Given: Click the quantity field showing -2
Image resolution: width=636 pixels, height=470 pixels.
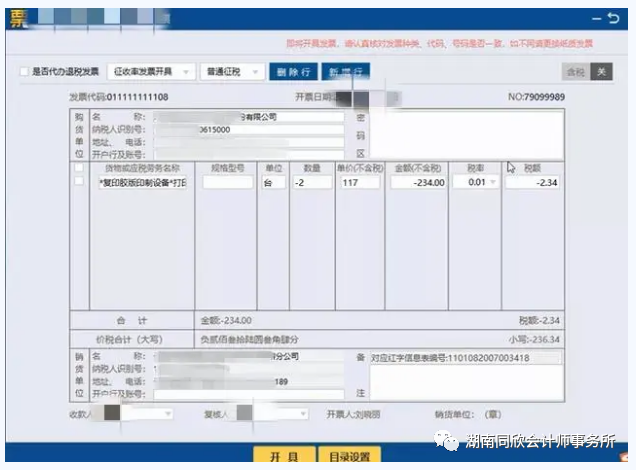Looking at the screenshot, I should click(312, 182).
